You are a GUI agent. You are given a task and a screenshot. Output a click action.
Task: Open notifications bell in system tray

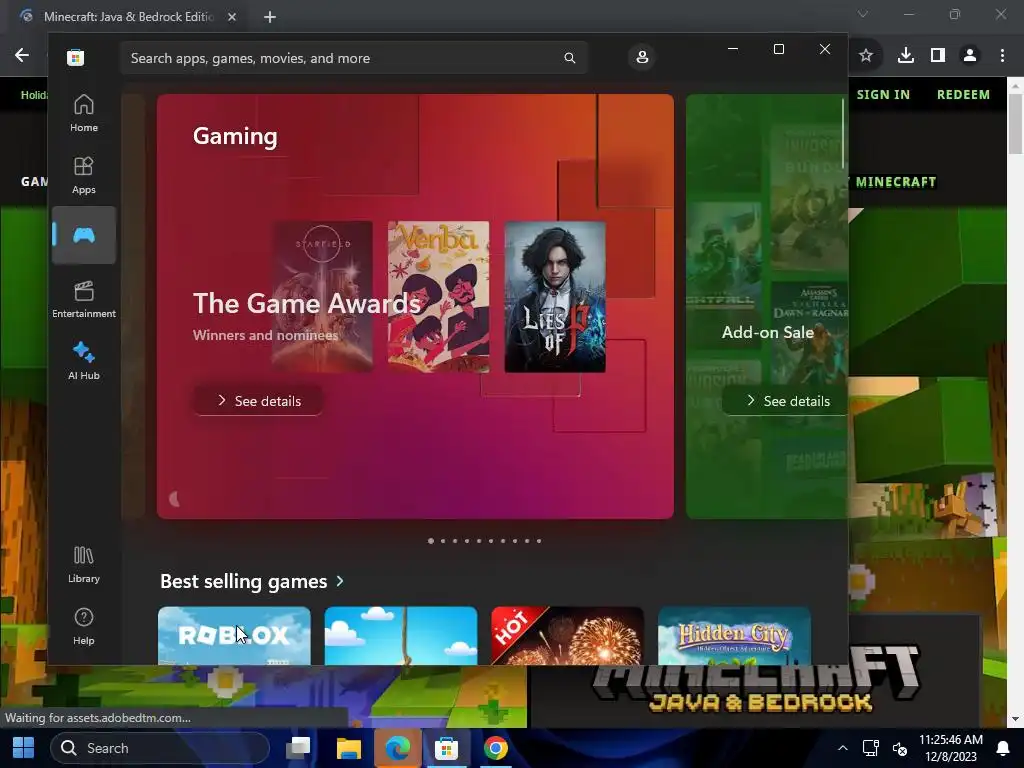pos(1002,748)
